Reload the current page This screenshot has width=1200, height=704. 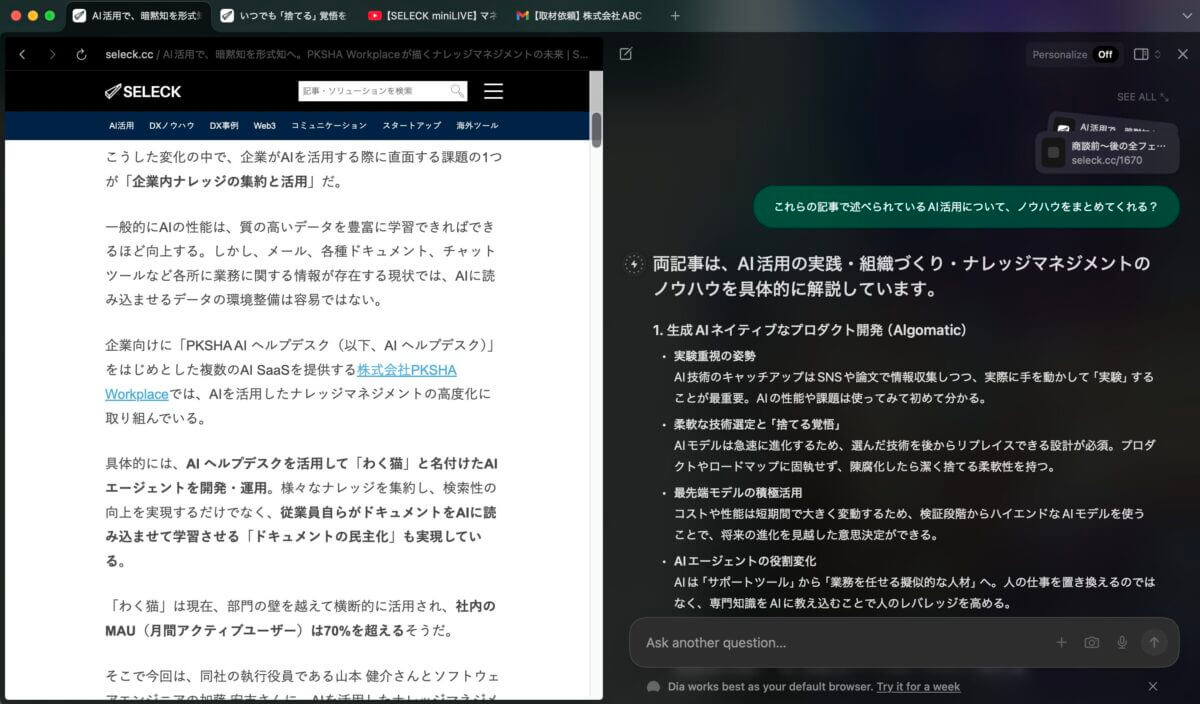coord(82,54)
